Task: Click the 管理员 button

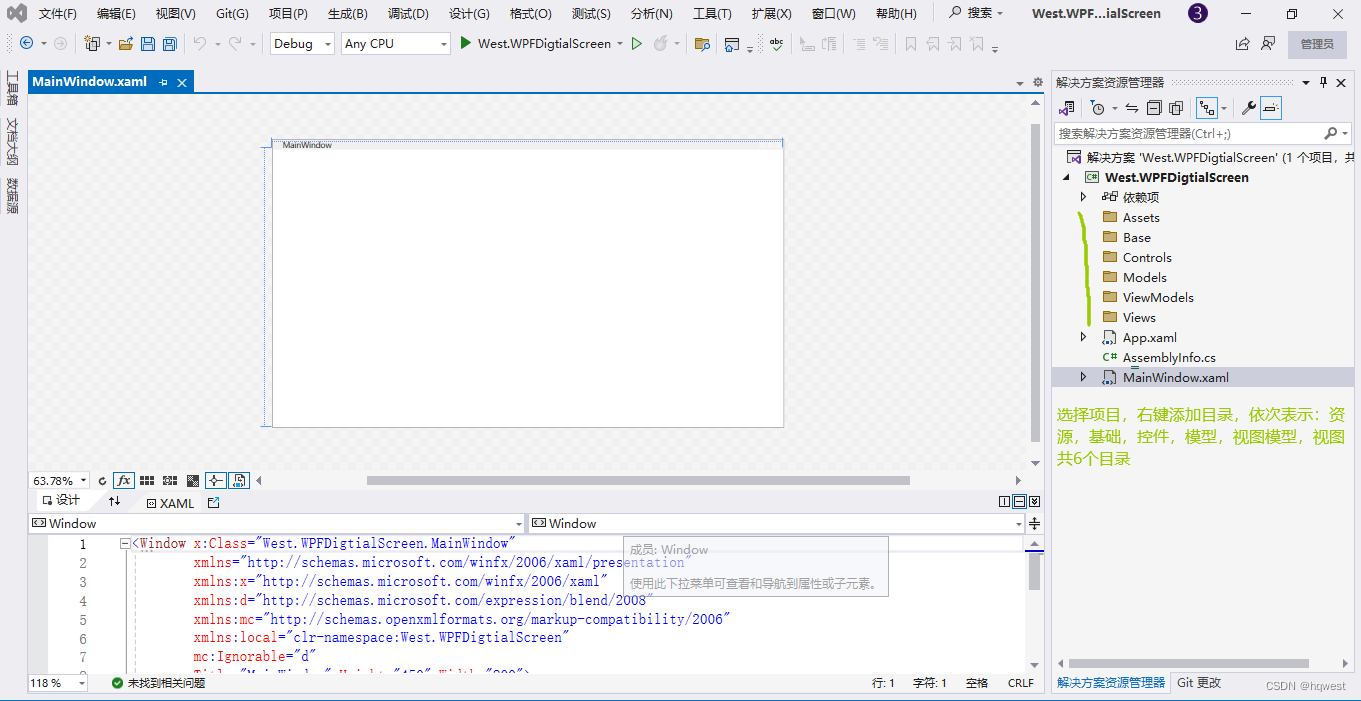Action: [x=1317, y=44]
